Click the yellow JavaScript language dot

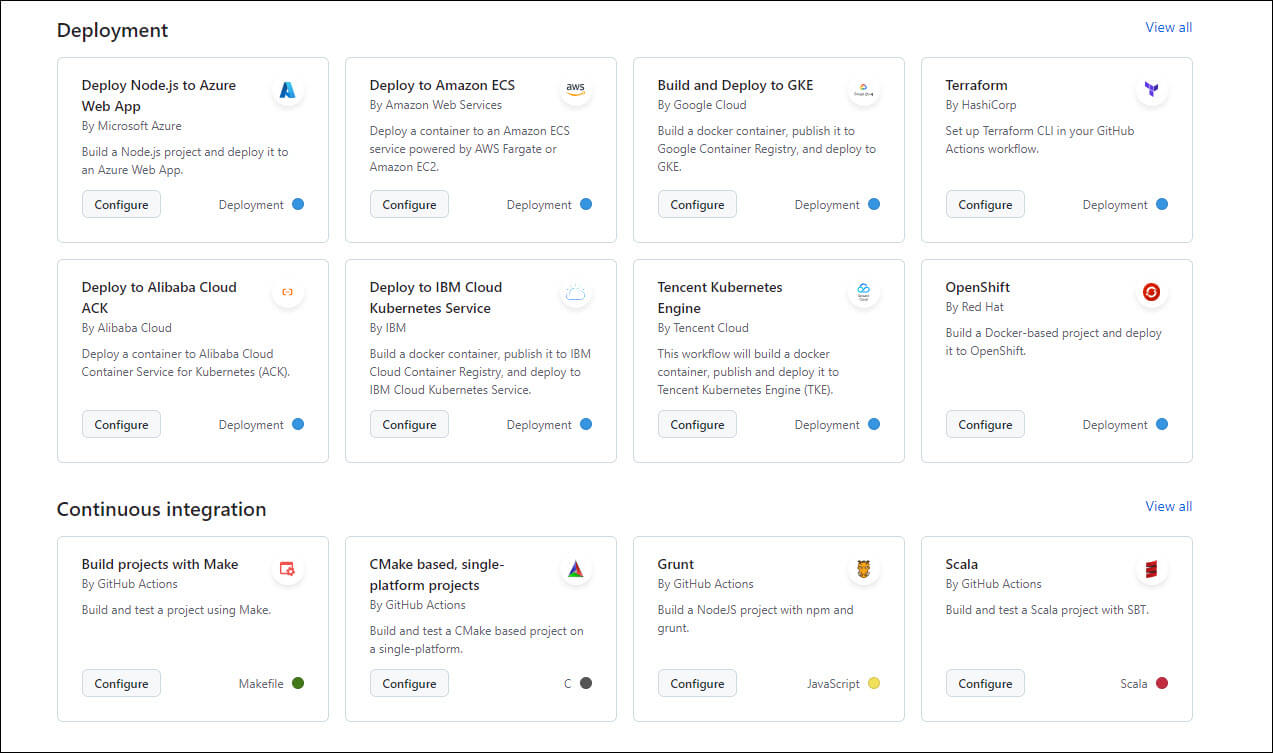[x=874, y=684]
